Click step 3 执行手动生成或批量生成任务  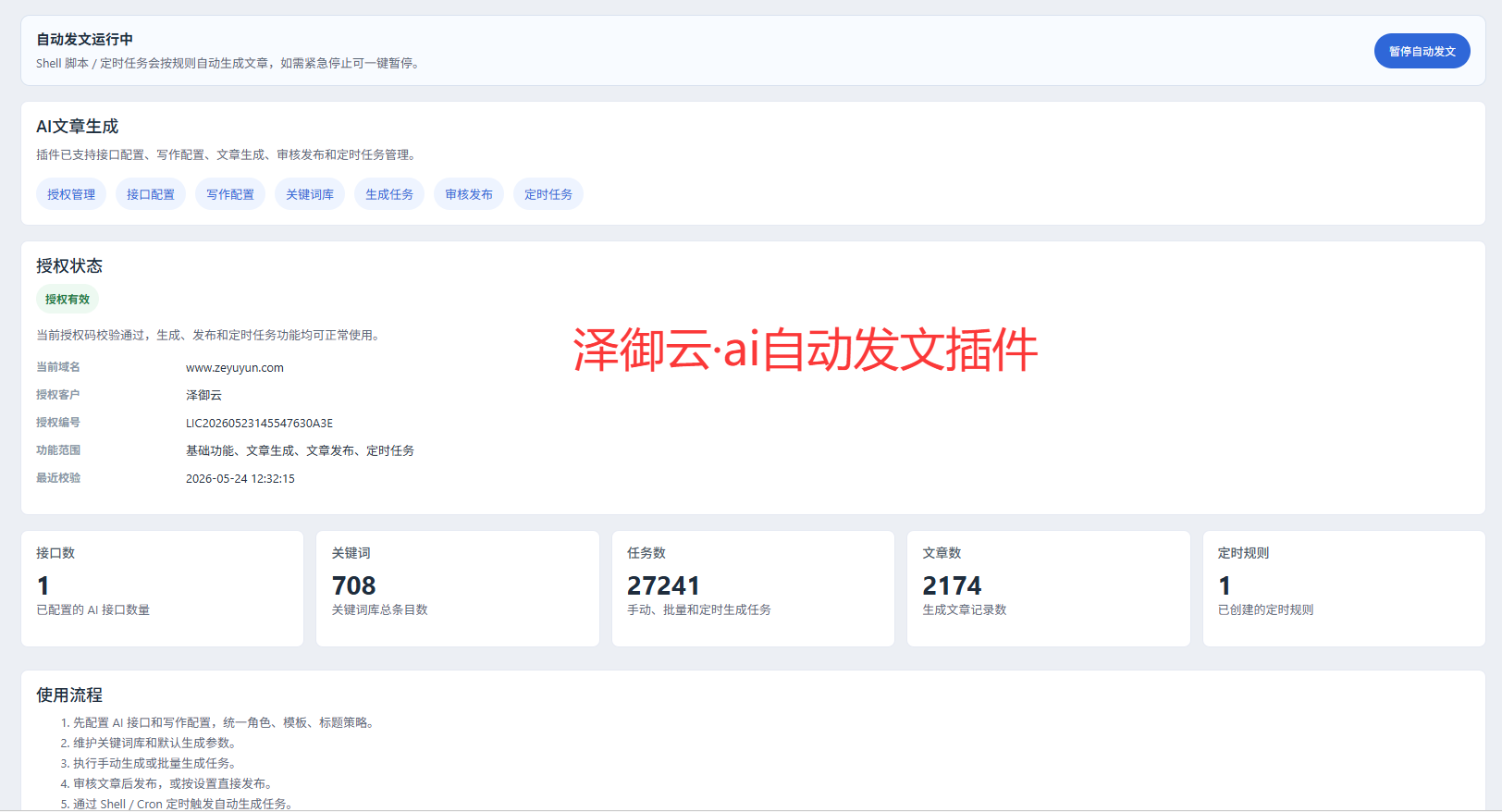coord(156,764)
